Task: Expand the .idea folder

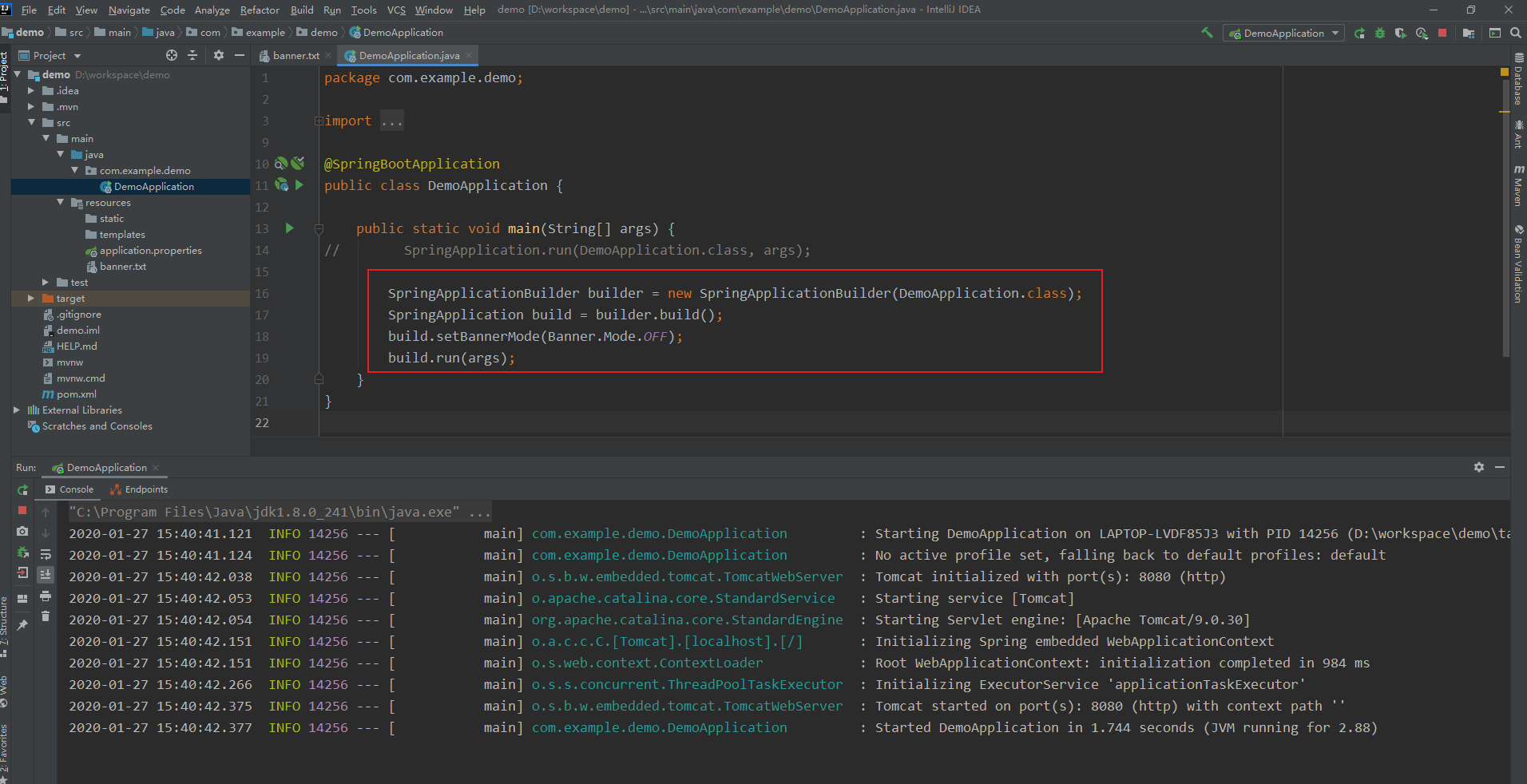Action: (x=31, y=90)
